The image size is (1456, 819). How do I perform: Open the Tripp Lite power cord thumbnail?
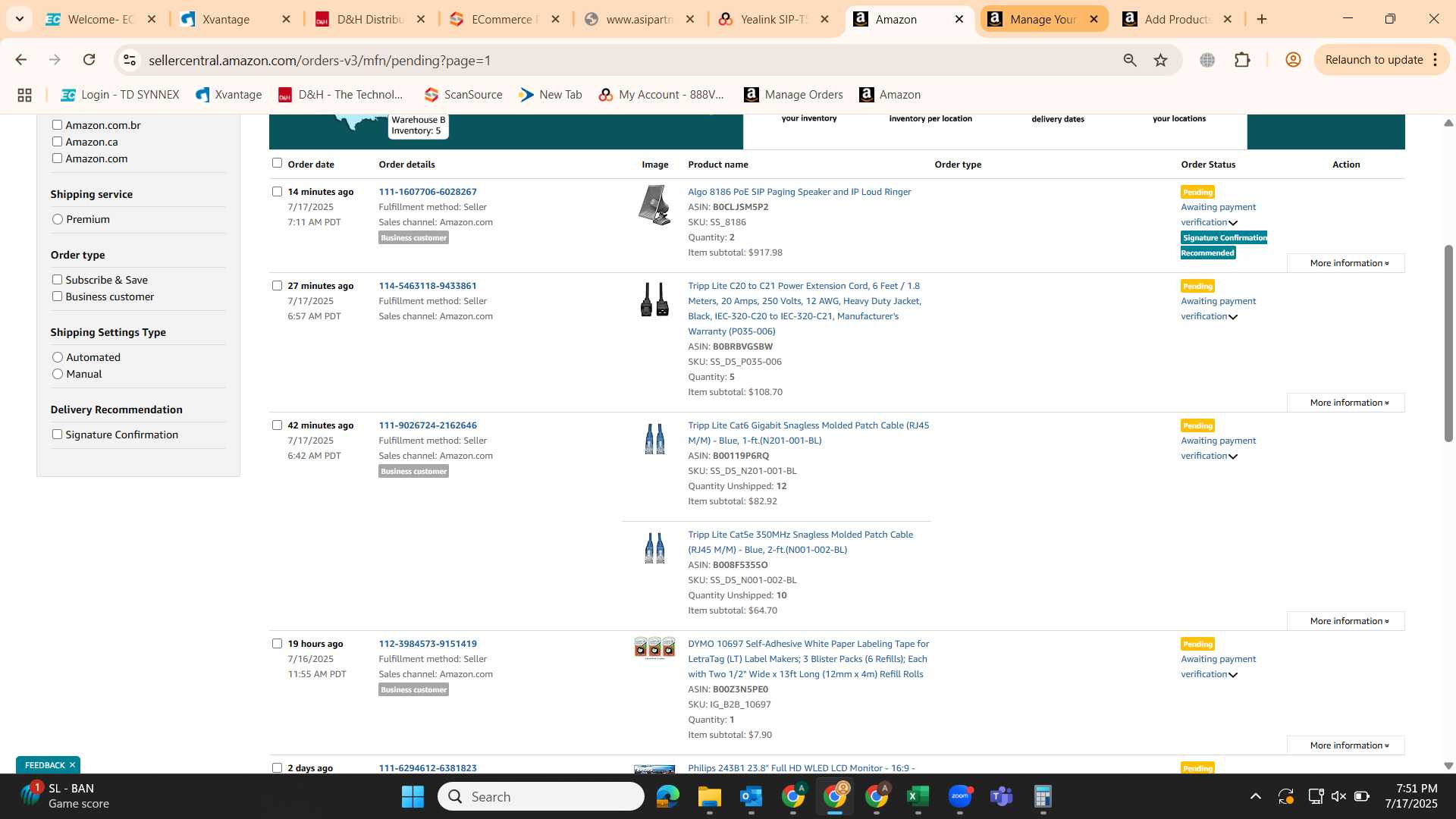coord(654,300)
